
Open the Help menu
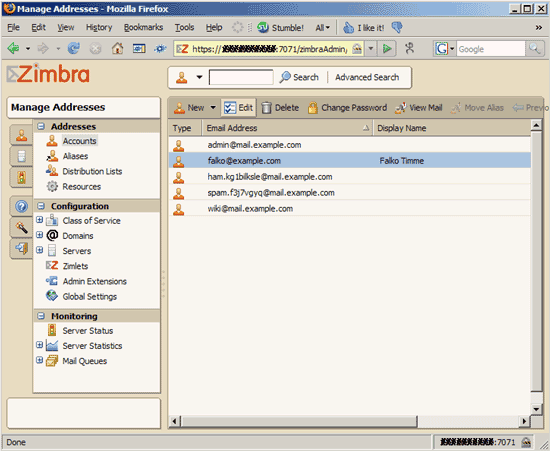tap(214, 27)
